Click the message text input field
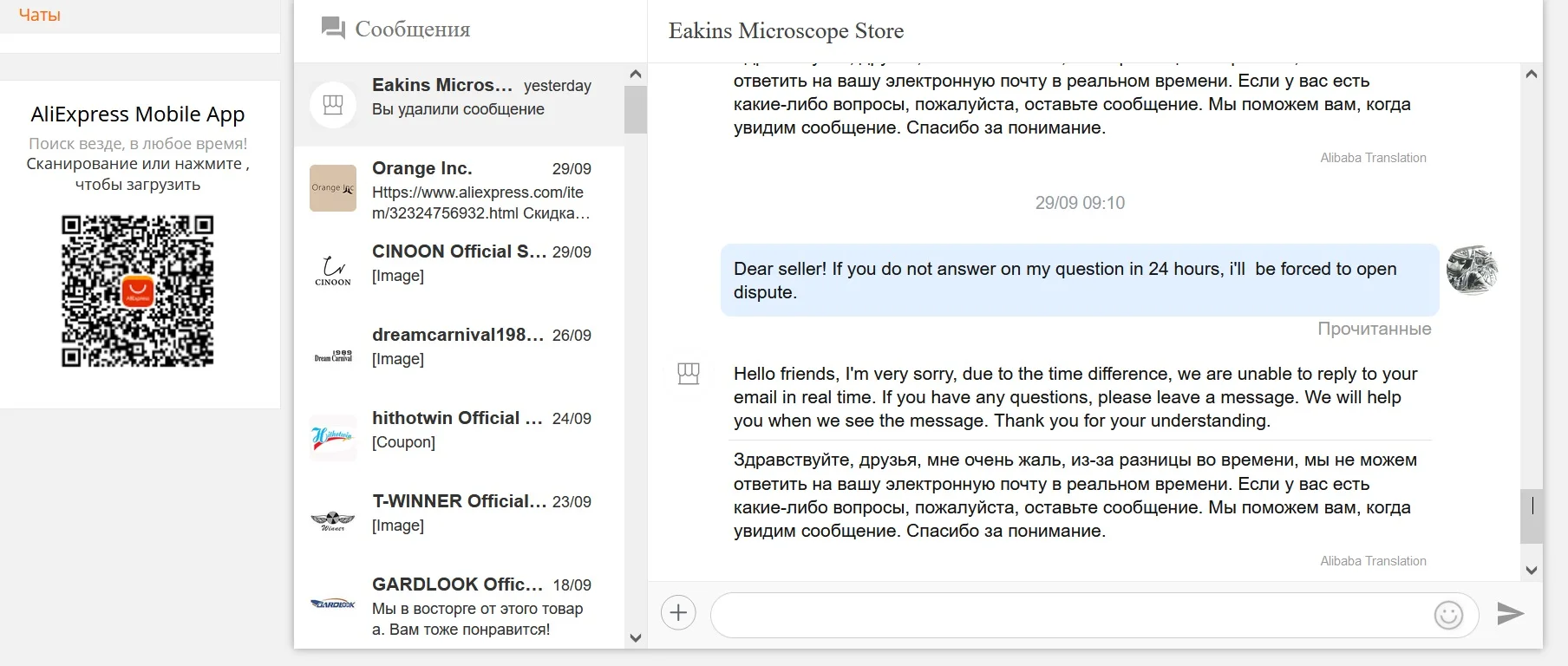The height and width of the screenshot is (666, 1568). coord(1067,615)
